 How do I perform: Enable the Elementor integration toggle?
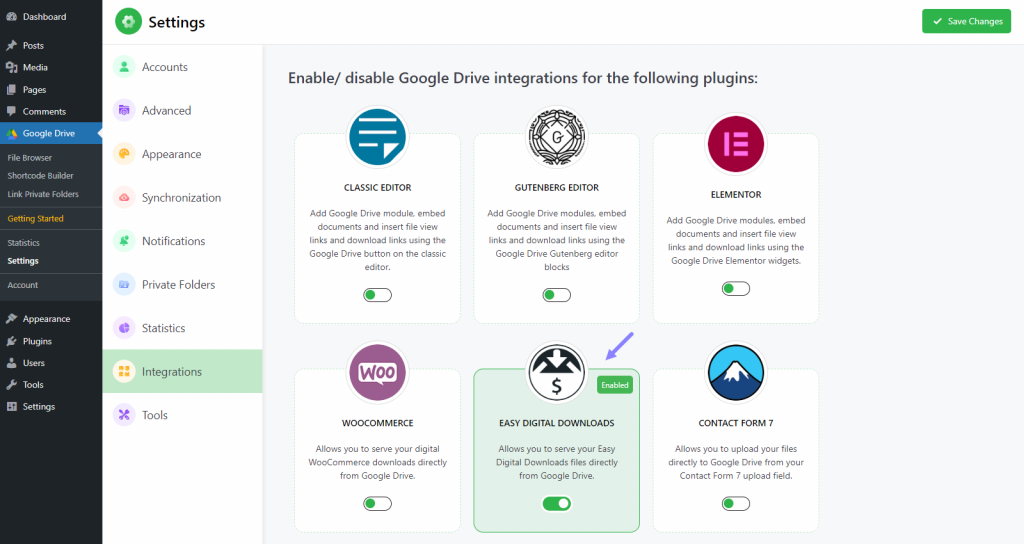coord(735,289)
